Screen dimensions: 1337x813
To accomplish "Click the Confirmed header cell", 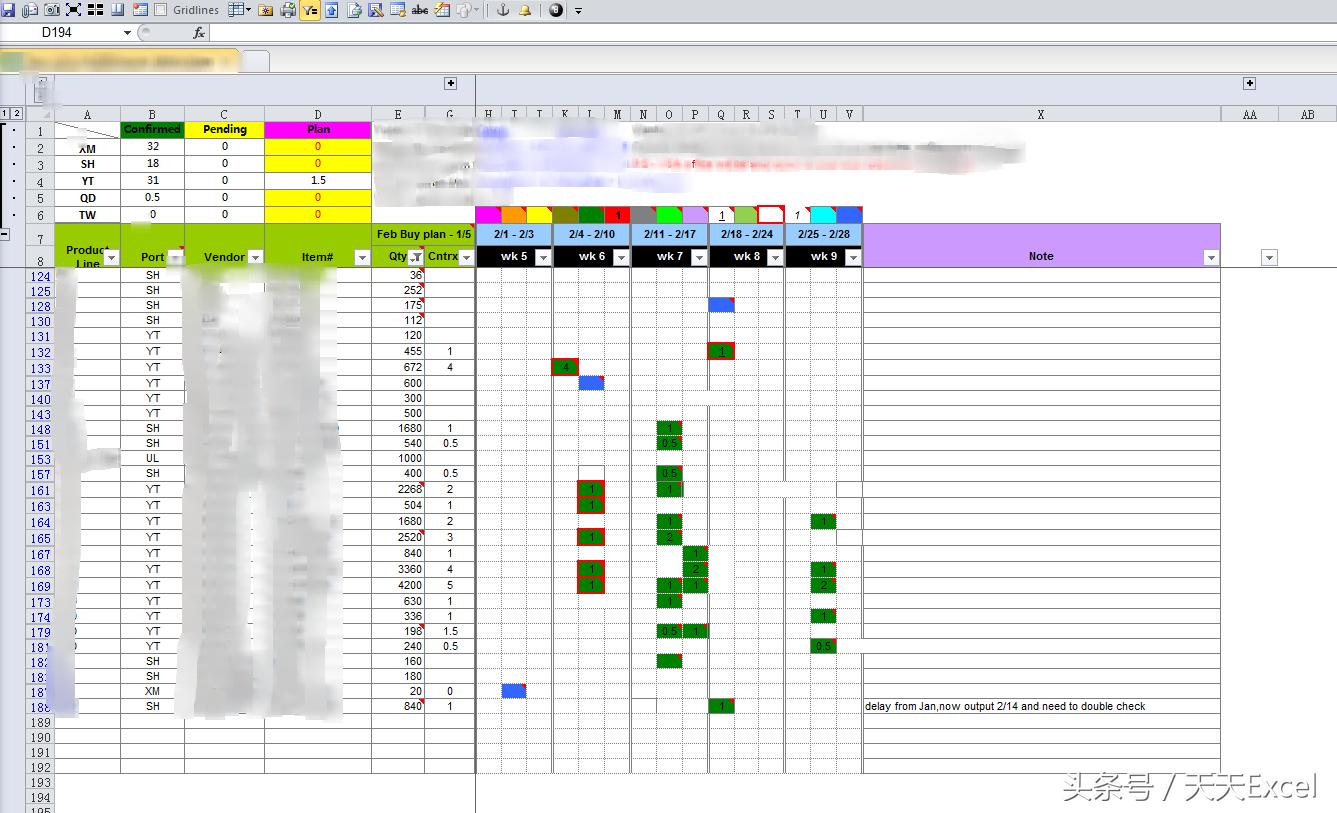I will tap(152, 129).
